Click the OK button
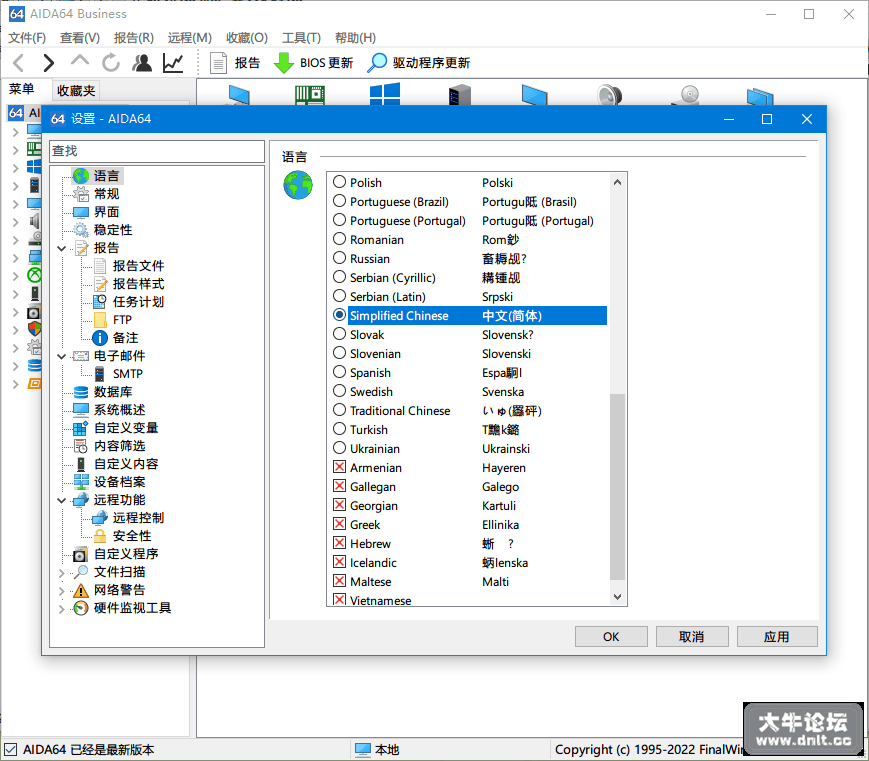Viewport: 869px width, 761px height. [611, 637]
